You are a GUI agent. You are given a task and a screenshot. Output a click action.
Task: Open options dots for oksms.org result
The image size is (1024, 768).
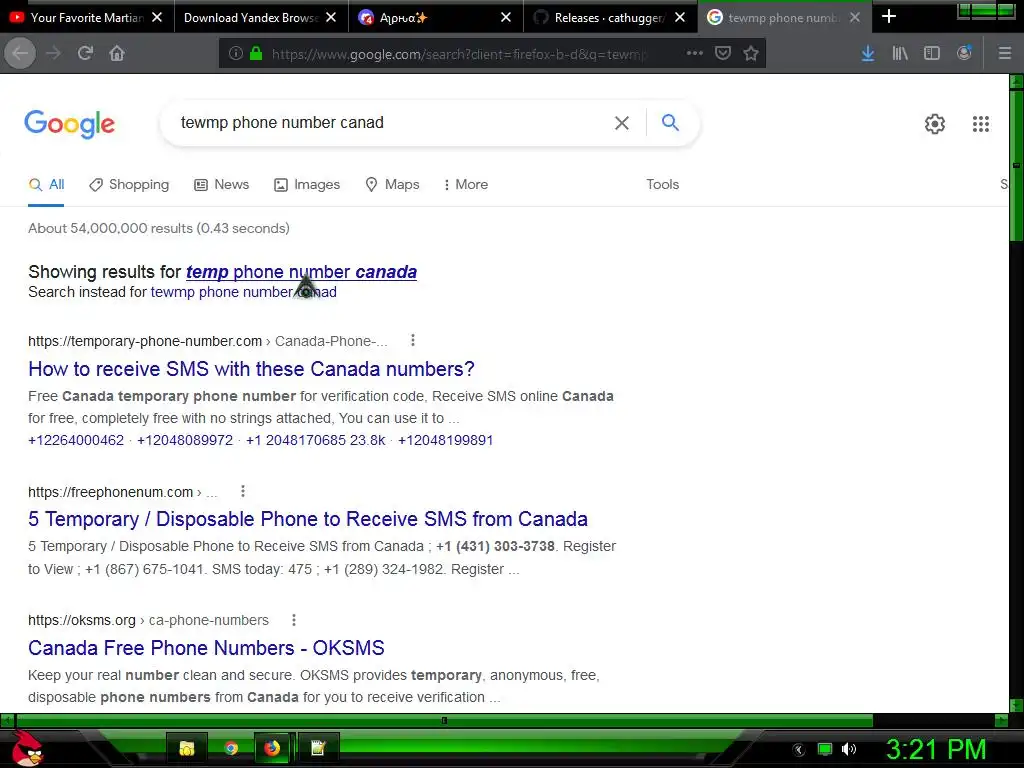[294, 620]
